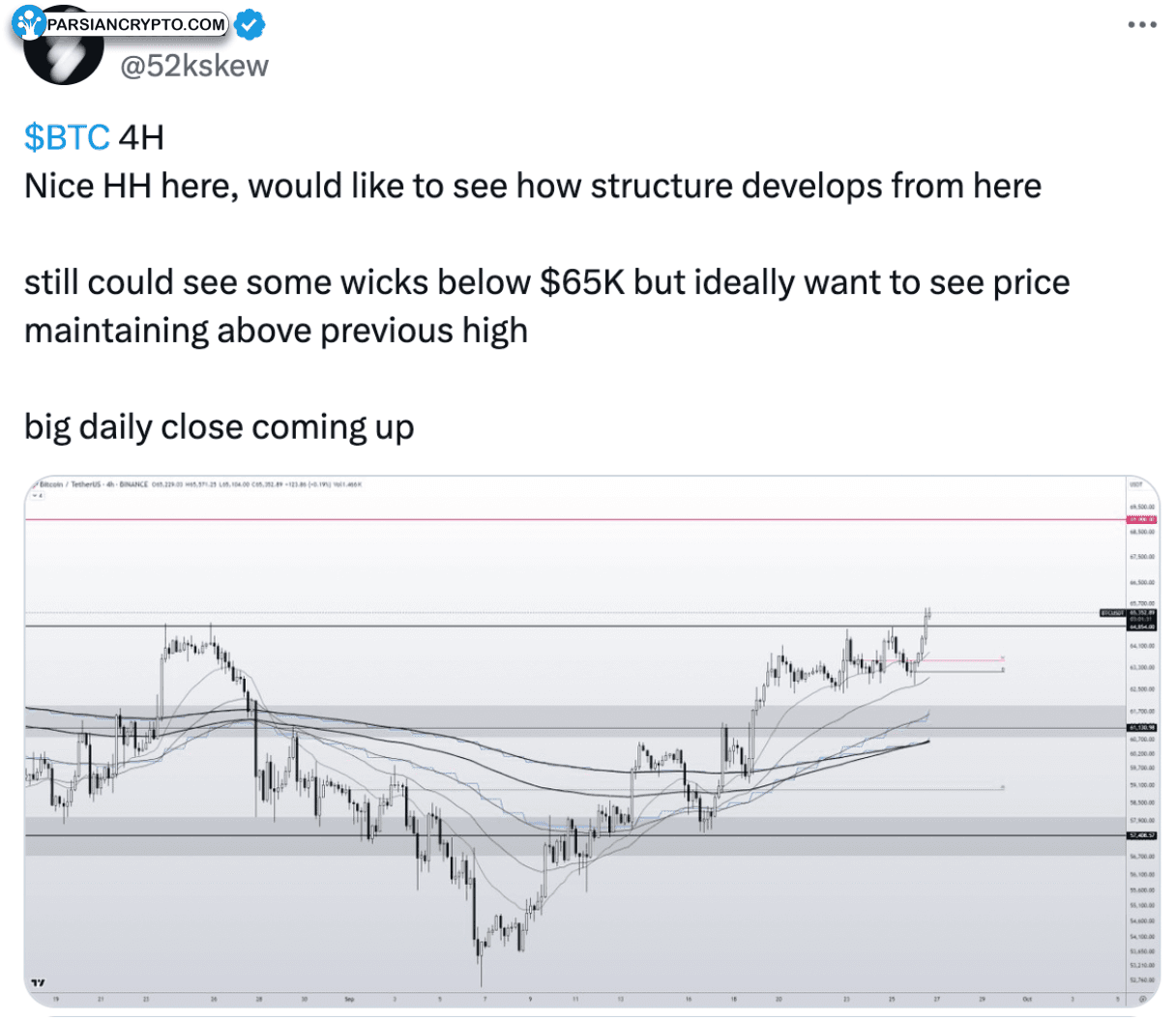Viewport: 1176px width, 1020px height.
Task: Open the @52kskew profile handle
Action: [x=193, y=66]
